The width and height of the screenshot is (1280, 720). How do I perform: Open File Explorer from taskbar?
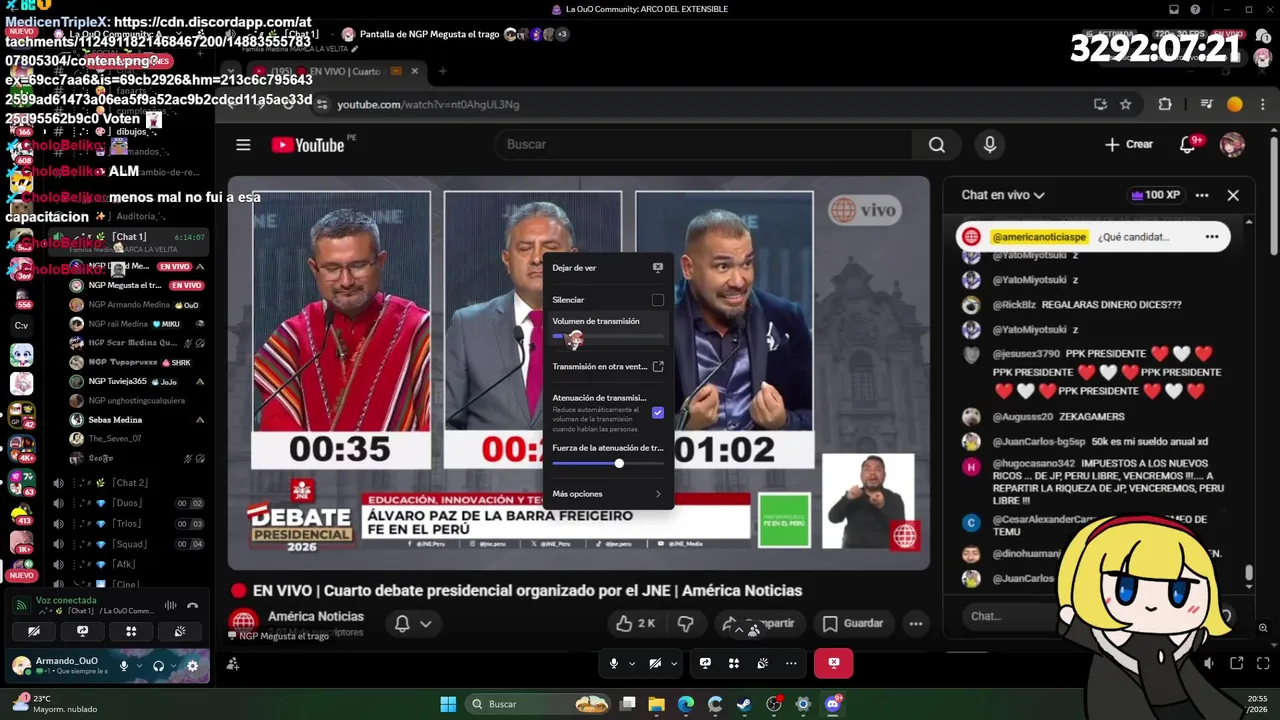tap(657, 704)
